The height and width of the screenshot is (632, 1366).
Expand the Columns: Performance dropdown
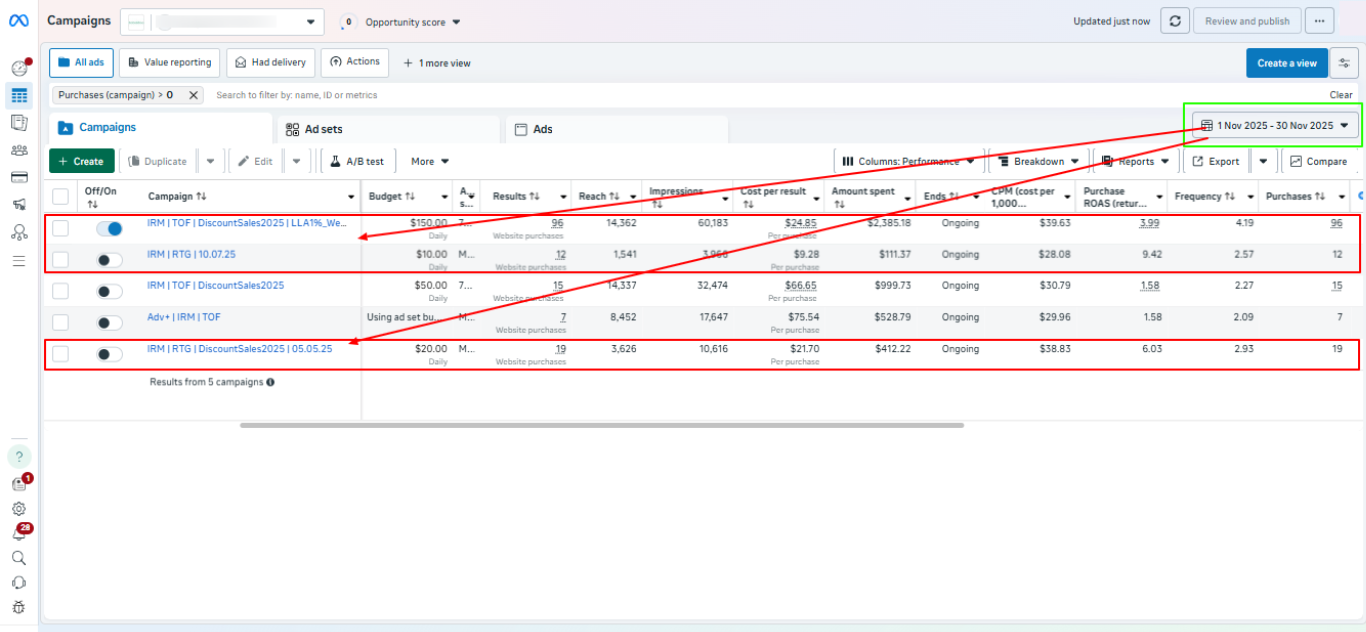coord(909,161)
